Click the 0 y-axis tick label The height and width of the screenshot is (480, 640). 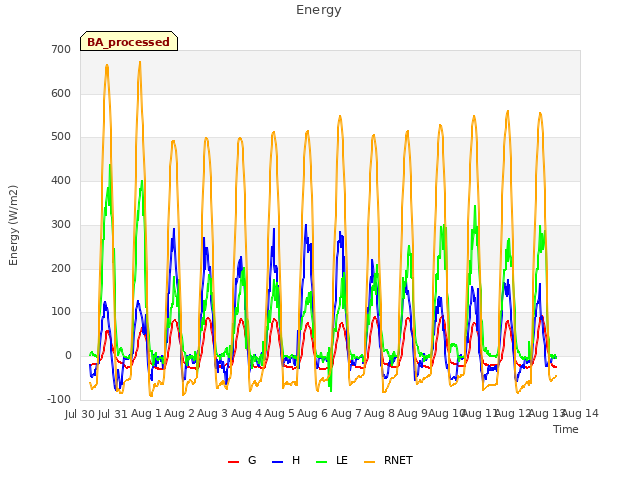click(x=68, y=356)
